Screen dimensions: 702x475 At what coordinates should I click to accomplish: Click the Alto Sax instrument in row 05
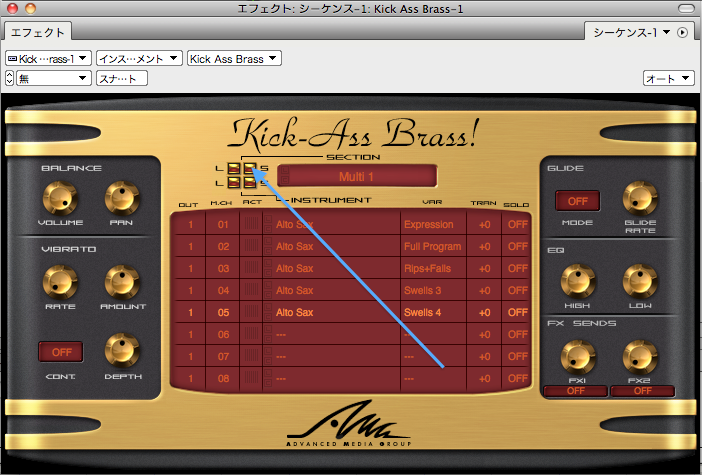click(x=294, y=312)
